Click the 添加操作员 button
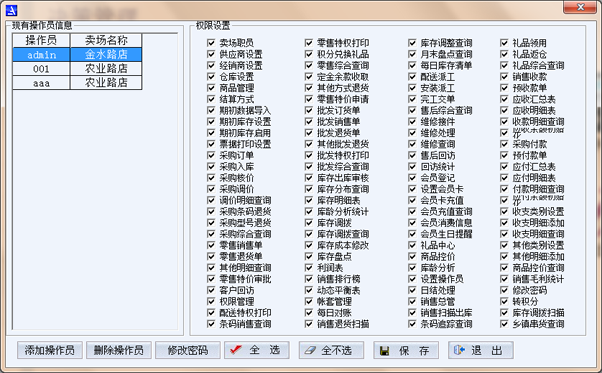This screenshot has width=602, height=373. pyautogui.click(x=50, y=350)
